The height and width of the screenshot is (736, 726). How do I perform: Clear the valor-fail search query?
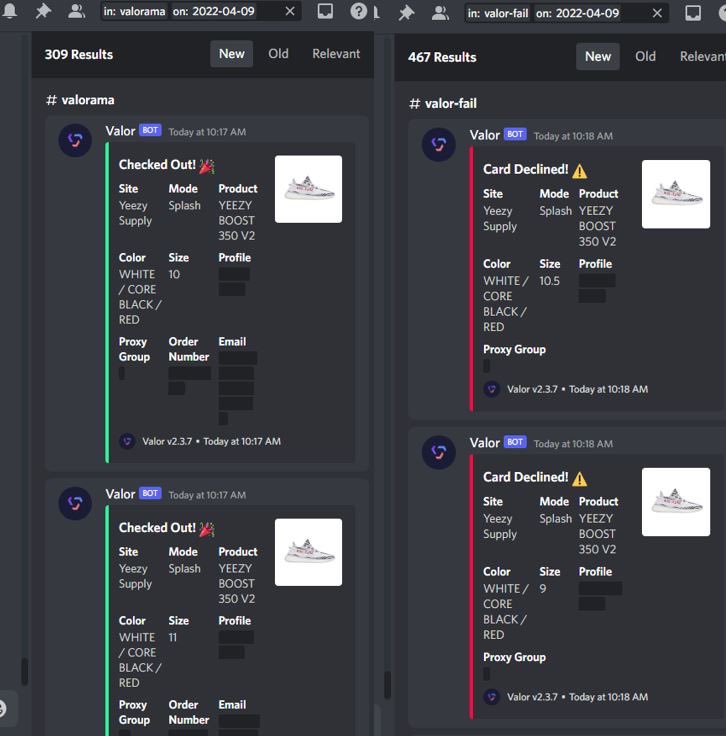657,13
